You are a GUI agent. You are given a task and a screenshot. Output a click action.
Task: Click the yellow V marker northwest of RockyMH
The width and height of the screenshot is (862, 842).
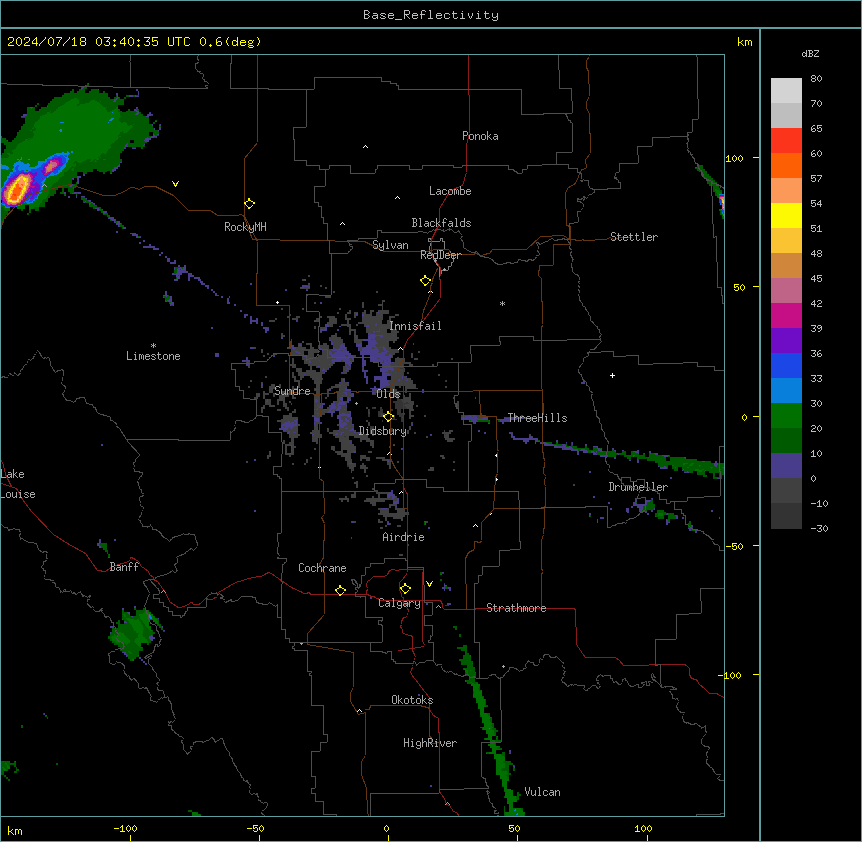175,184
